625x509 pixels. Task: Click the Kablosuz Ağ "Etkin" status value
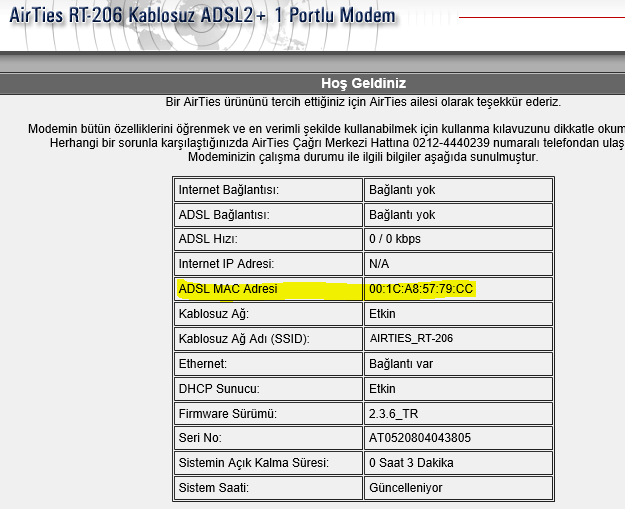click(x=385, y=314)
